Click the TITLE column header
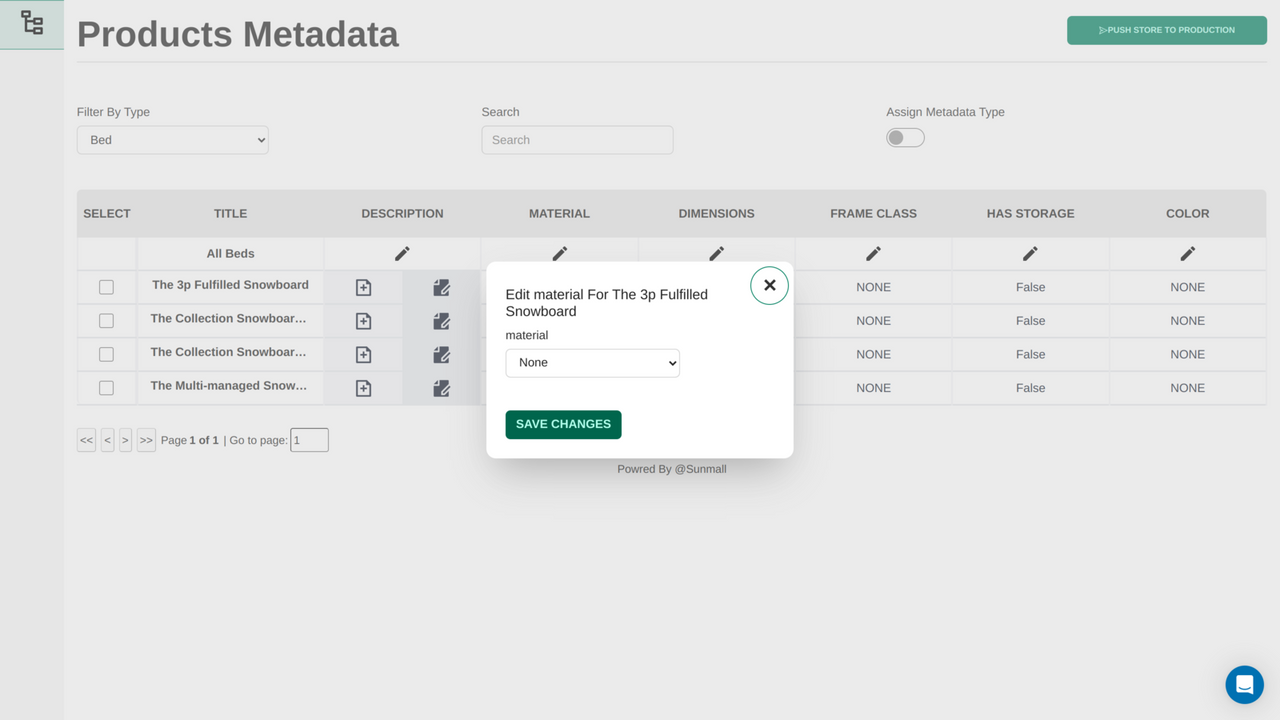The width and height of the screenshot is (1280, 720). (x=230, y=213)
